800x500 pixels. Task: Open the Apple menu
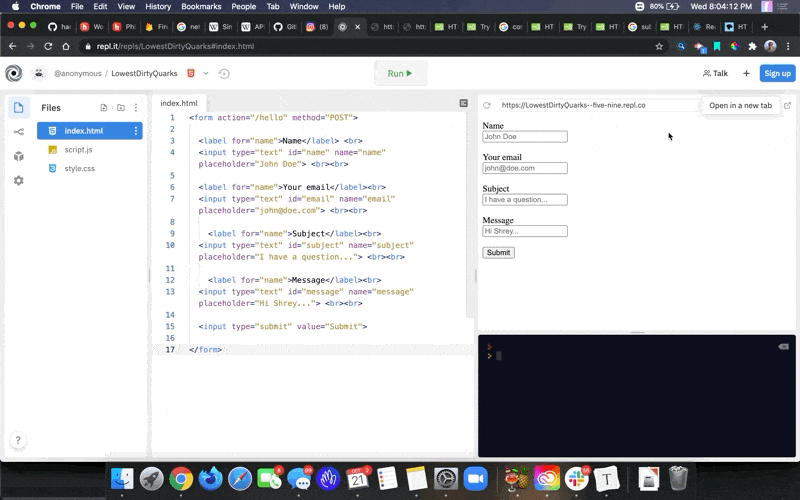click(x=15, y=7)
